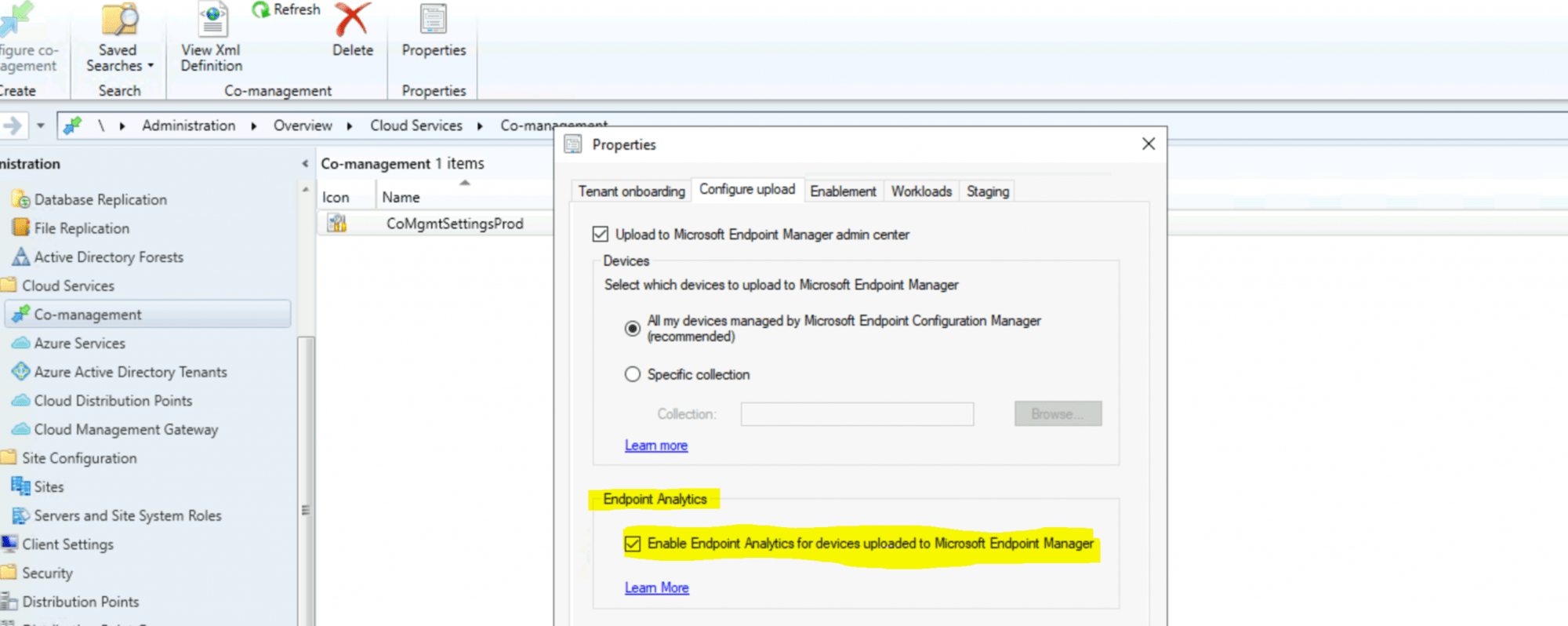Open Learn more link under Devices
Viewport: 1568px width, 626px height.
(656, 445)
